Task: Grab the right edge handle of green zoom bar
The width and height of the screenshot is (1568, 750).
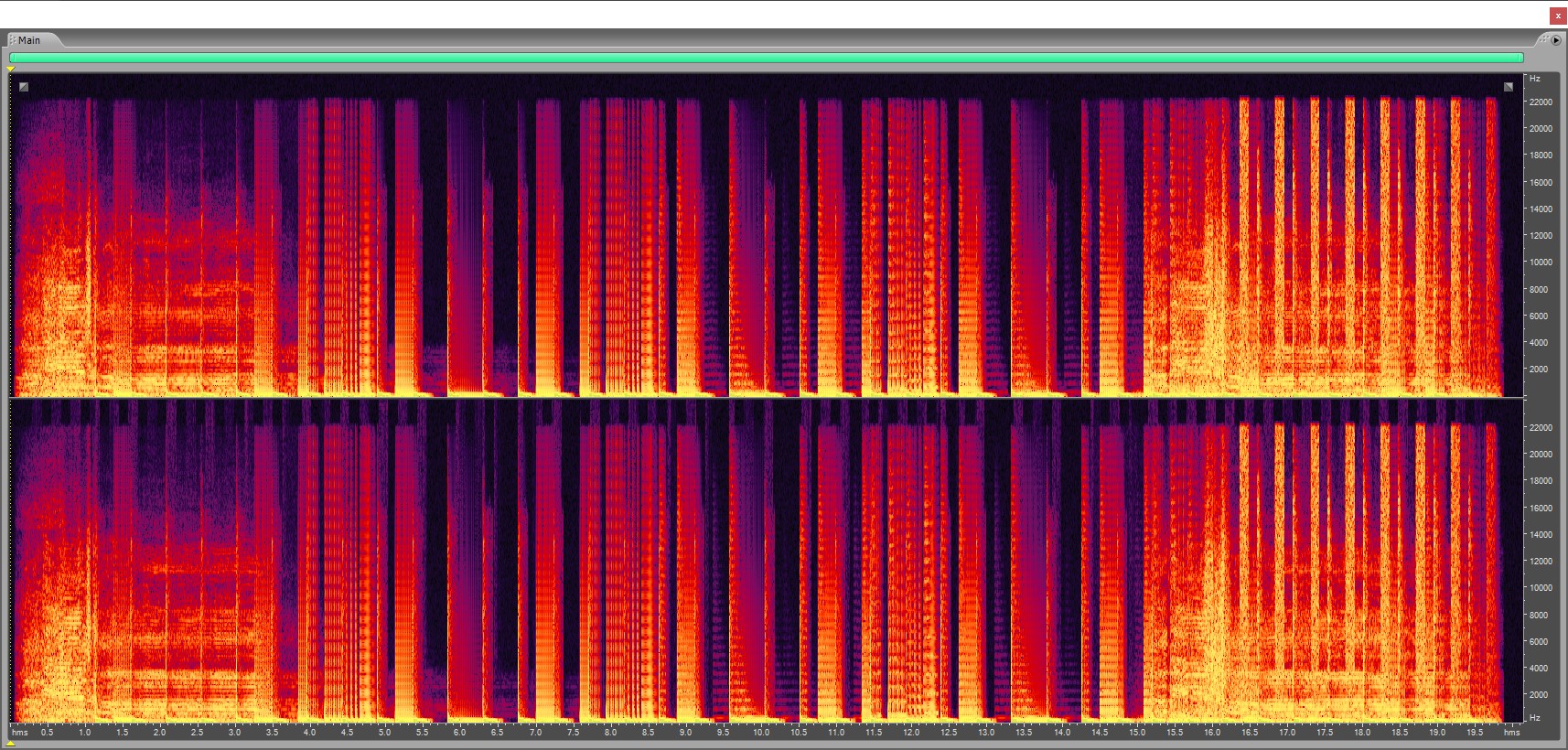Action: [1521, 58]
